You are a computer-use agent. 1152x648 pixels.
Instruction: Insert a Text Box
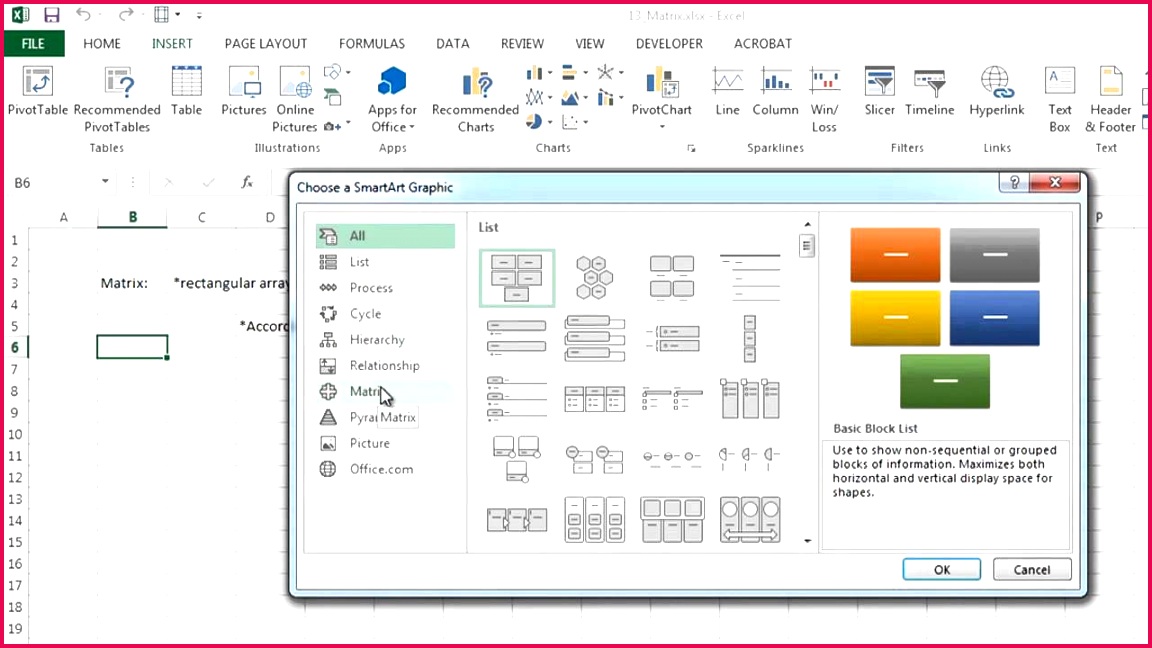(x=1059, y=100)
